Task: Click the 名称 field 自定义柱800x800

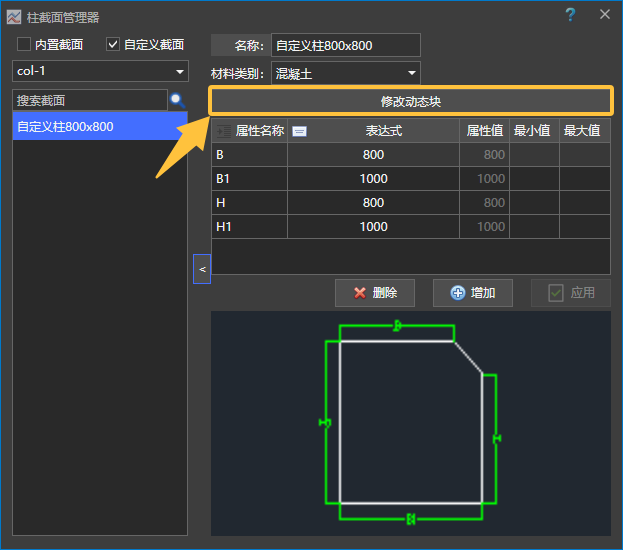Action: click(x=346, y=45)
